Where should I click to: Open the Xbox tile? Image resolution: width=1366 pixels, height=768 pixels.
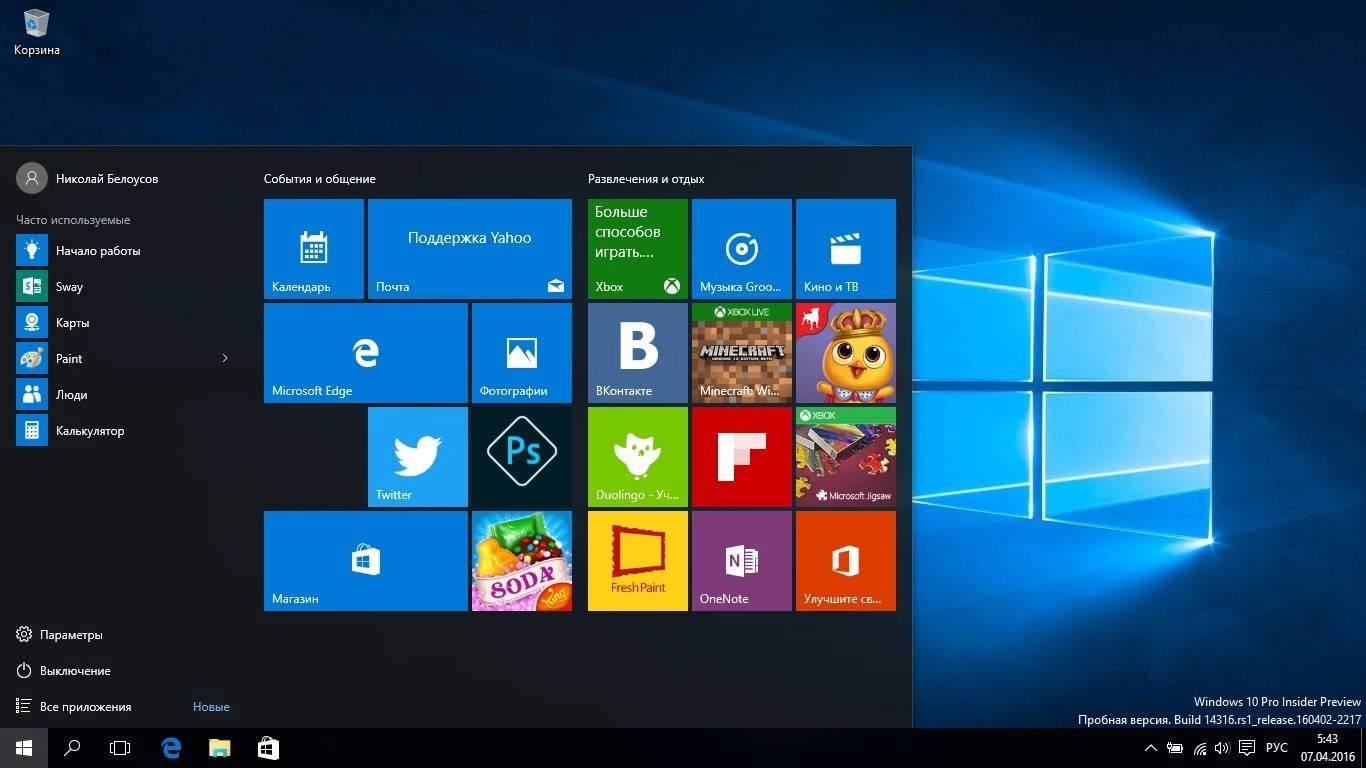click(x=638, y=249)
